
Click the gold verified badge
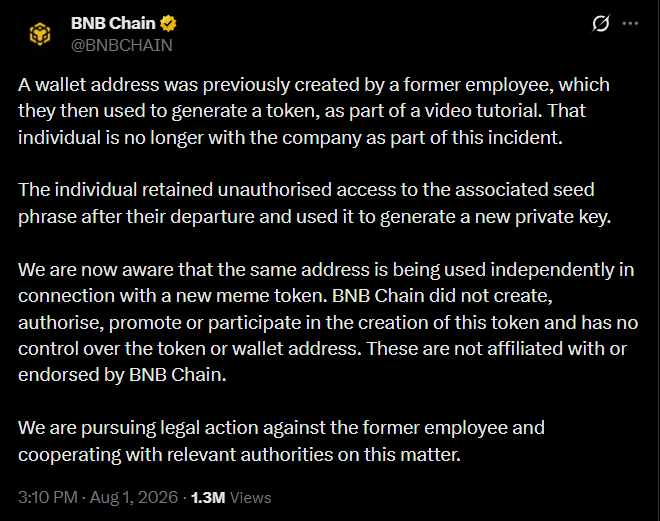coord(168,23)
